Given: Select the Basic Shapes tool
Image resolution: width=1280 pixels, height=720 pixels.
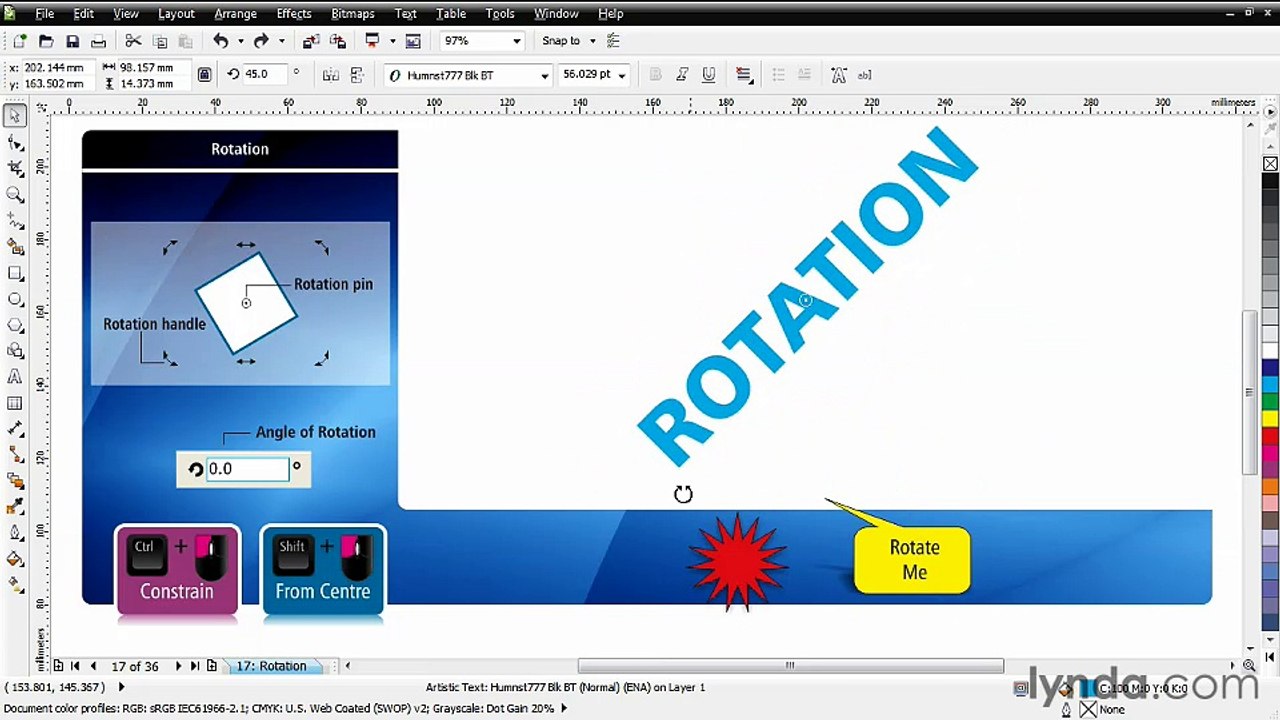Looking at the screenshot, I should pos(15,351).
